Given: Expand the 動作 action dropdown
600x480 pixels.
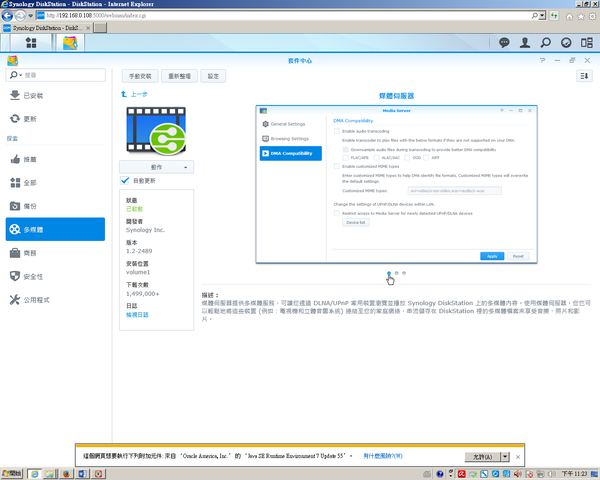Looking at the screenshot, I should (x=156, y=166).
